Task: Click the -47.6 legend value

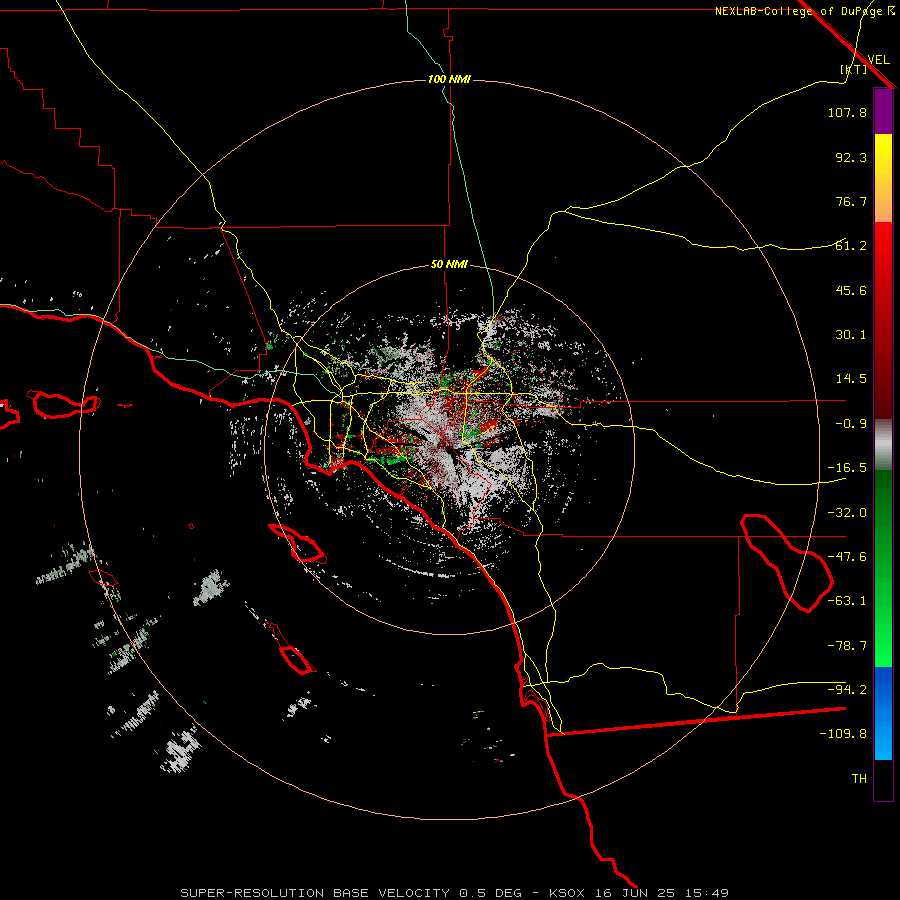Action: coord(847,557)
